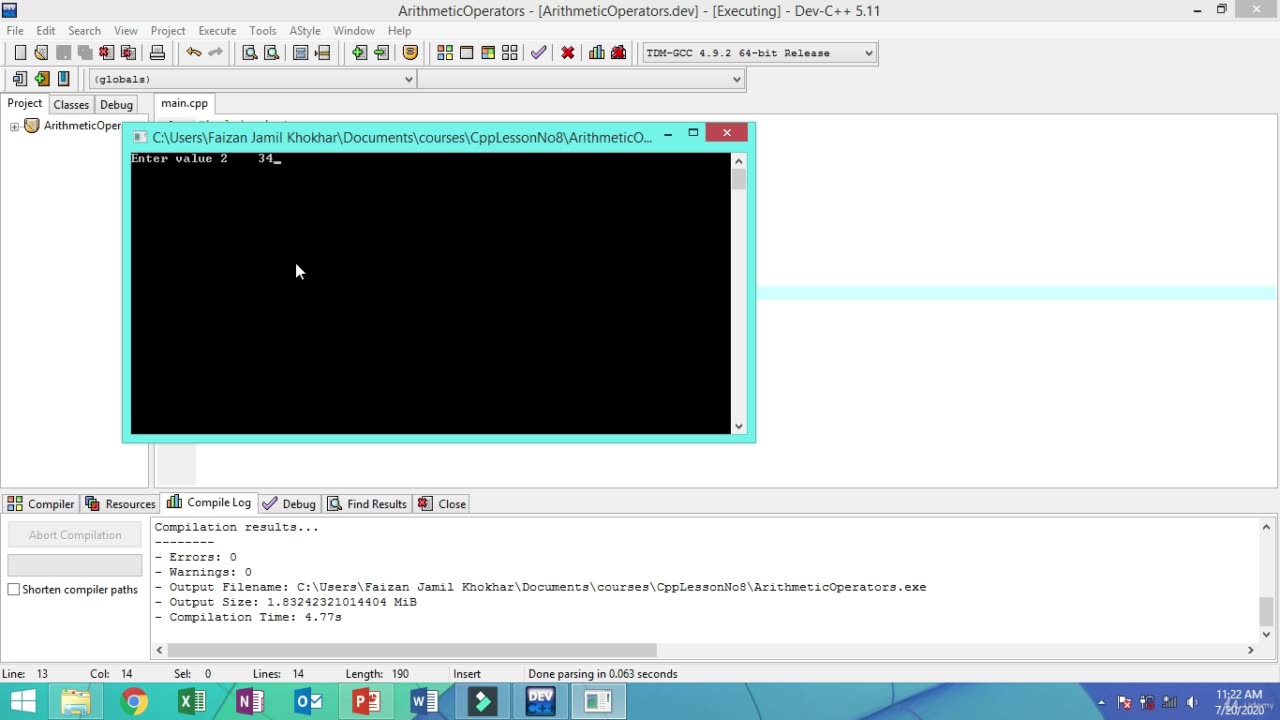Open Project Options shield icon
This screenshot has height=720, width=1280.
pos(410,53)
